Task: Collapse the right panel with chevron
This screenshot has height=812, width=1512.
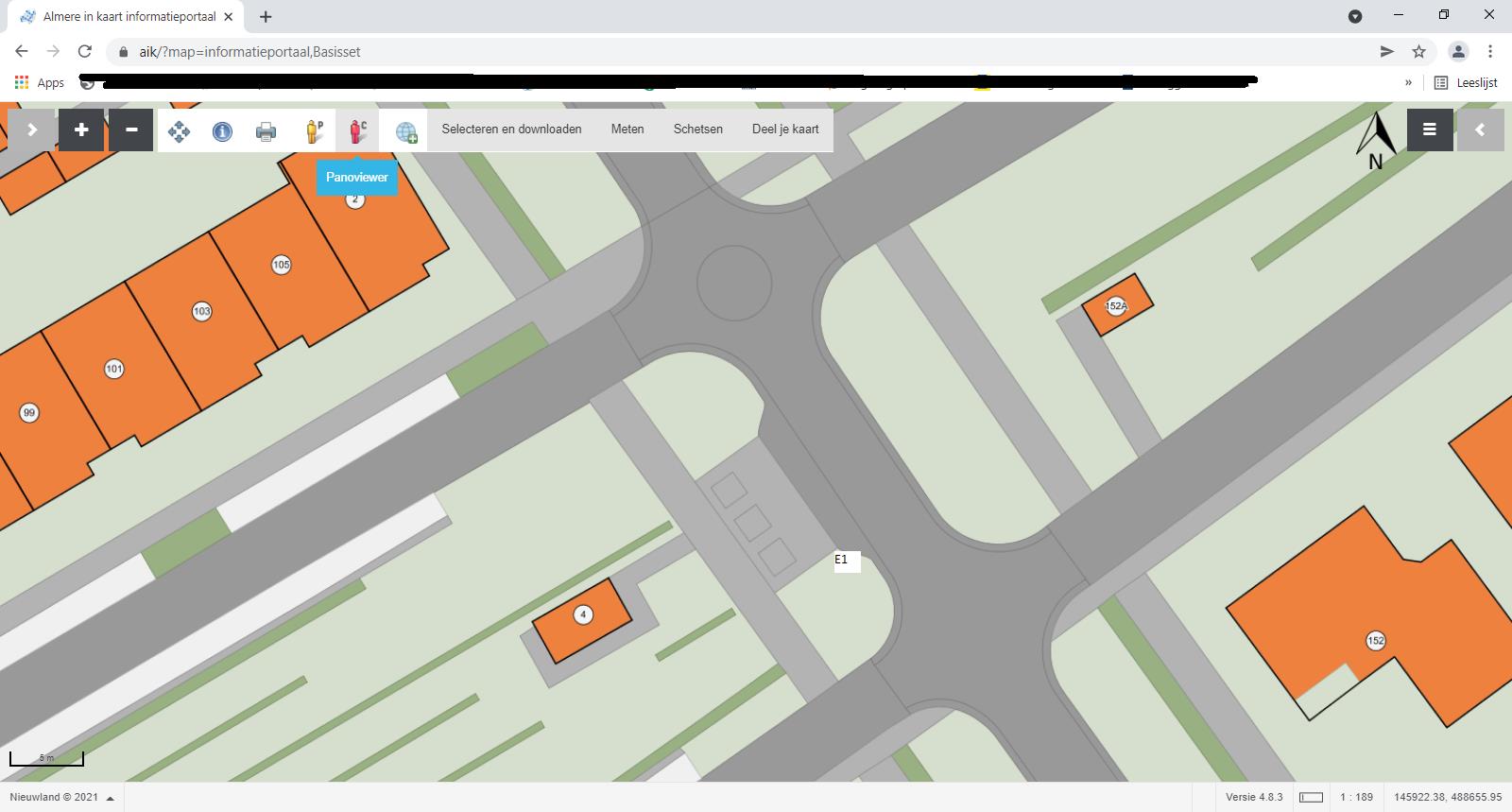Action: (x=1480, y=130)
